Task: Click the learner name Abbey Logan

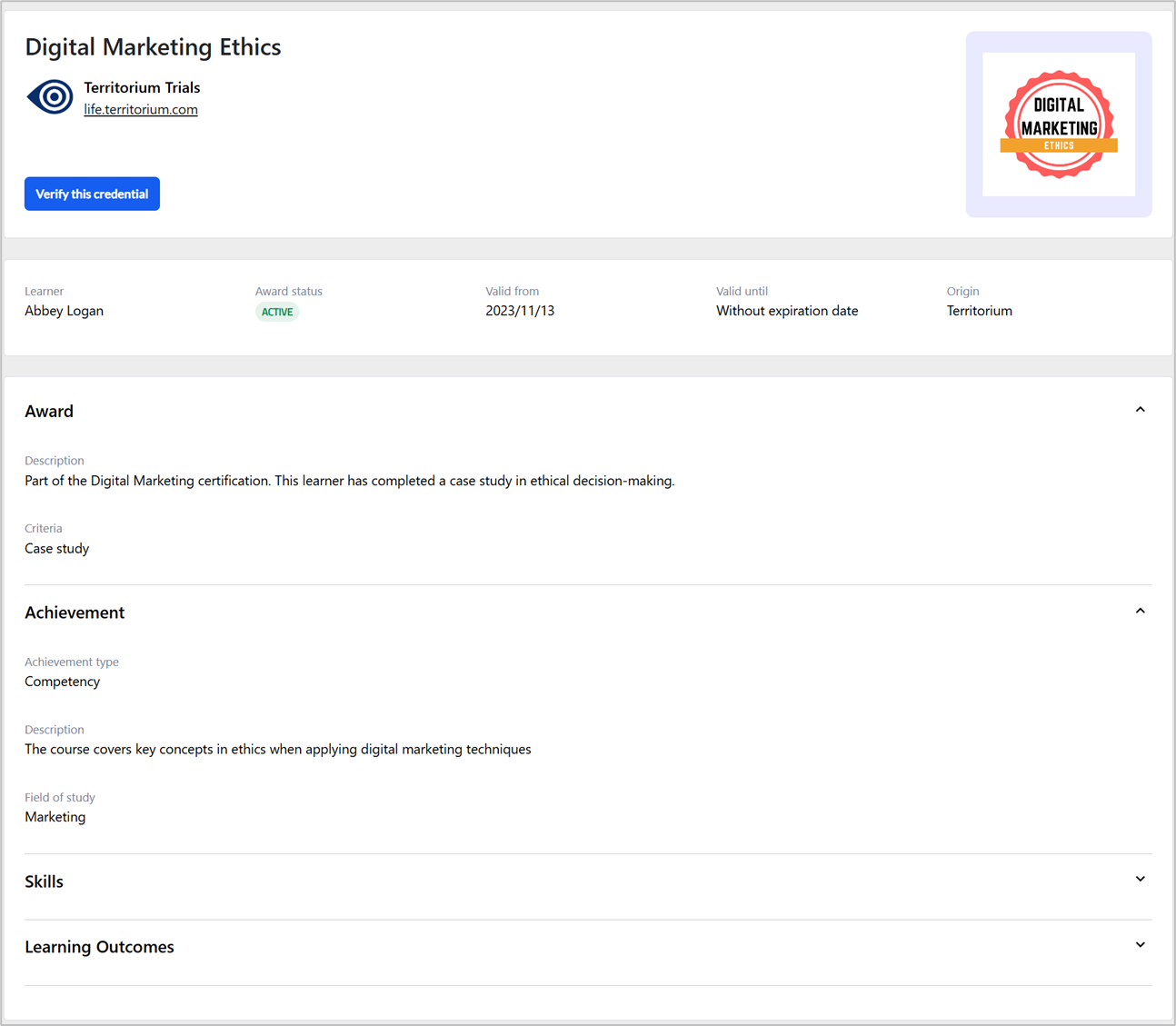Action: click(64, 311)
